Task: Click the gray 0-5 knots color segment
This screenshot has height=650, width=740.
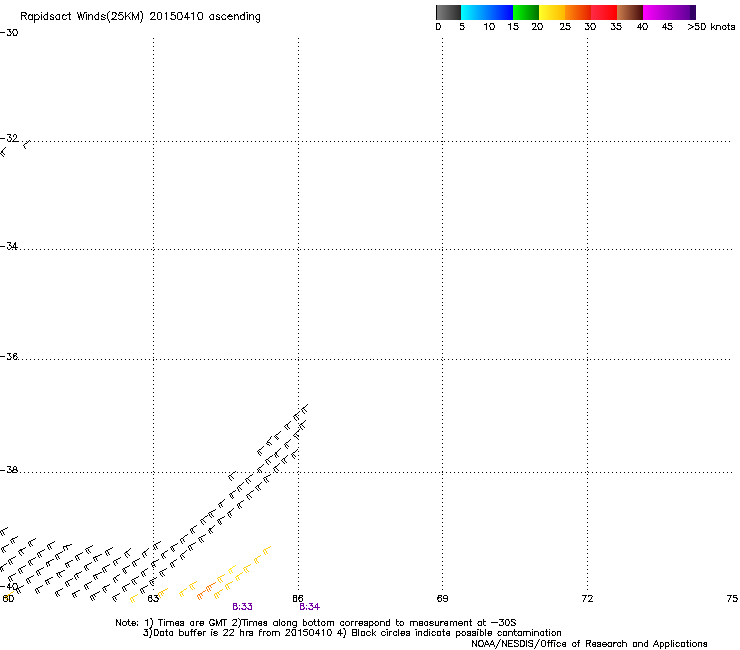Action: pyautogui.click(x=448, y=12)
